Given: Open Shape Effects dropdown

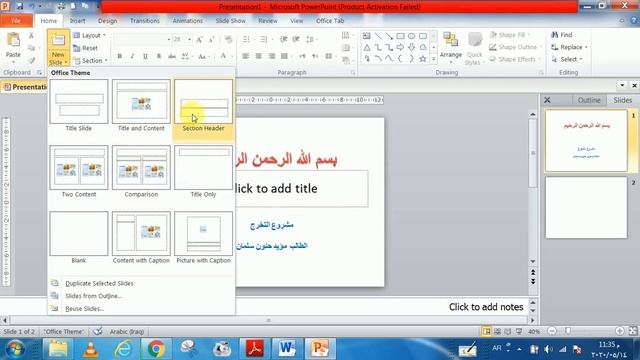Looking at the screenshot, I should click(x=515, y=60).
